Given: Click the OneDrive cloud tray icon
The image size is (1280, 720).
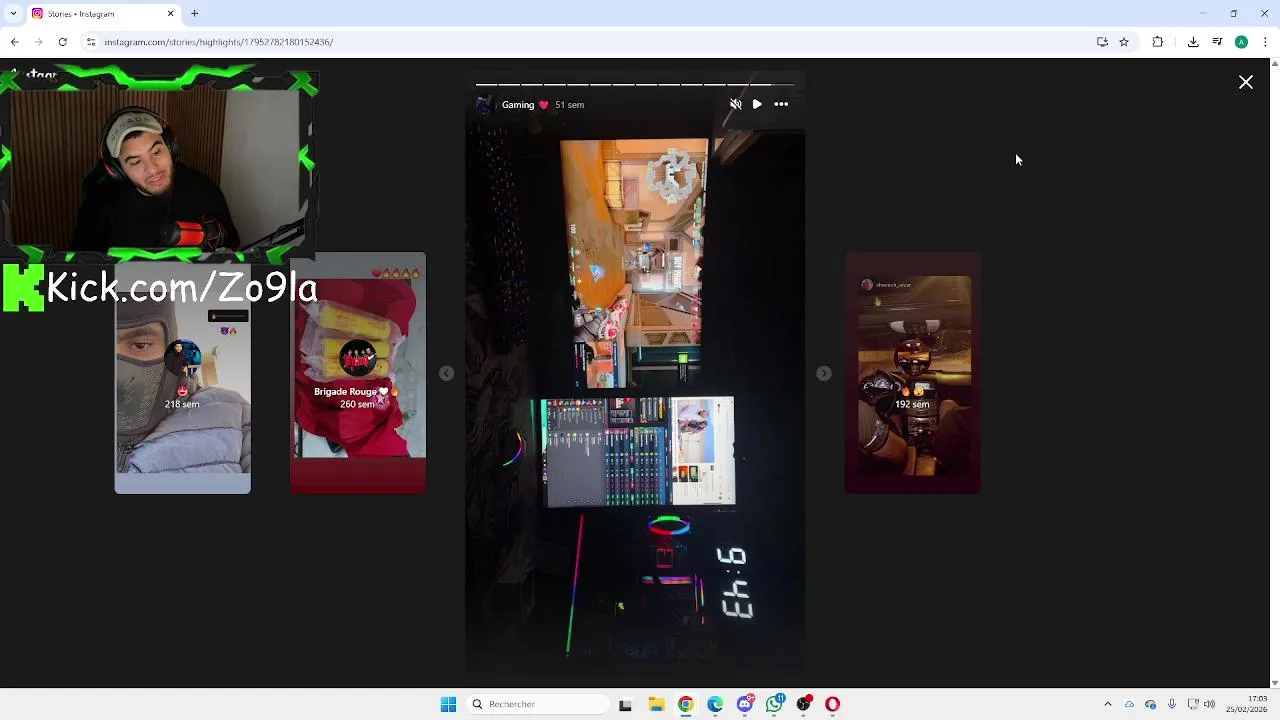Looking at the screenshot, I should pos(1129,704).
